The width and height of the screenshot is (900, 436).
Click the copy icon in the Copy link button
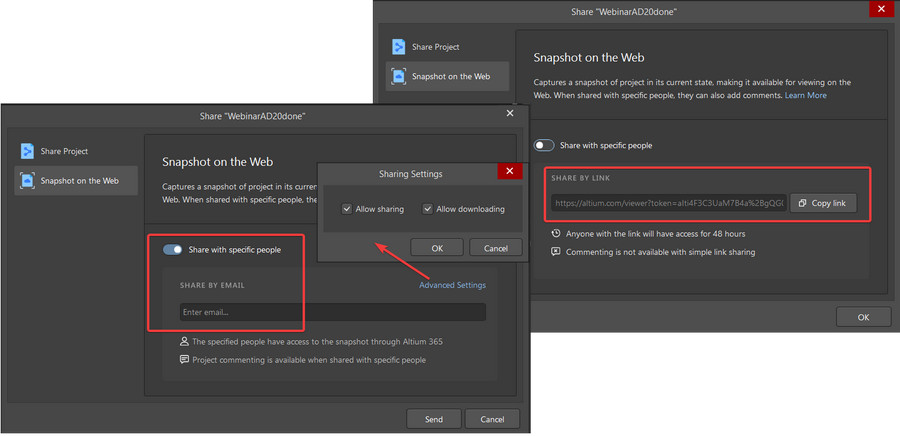tap(803, 203)
